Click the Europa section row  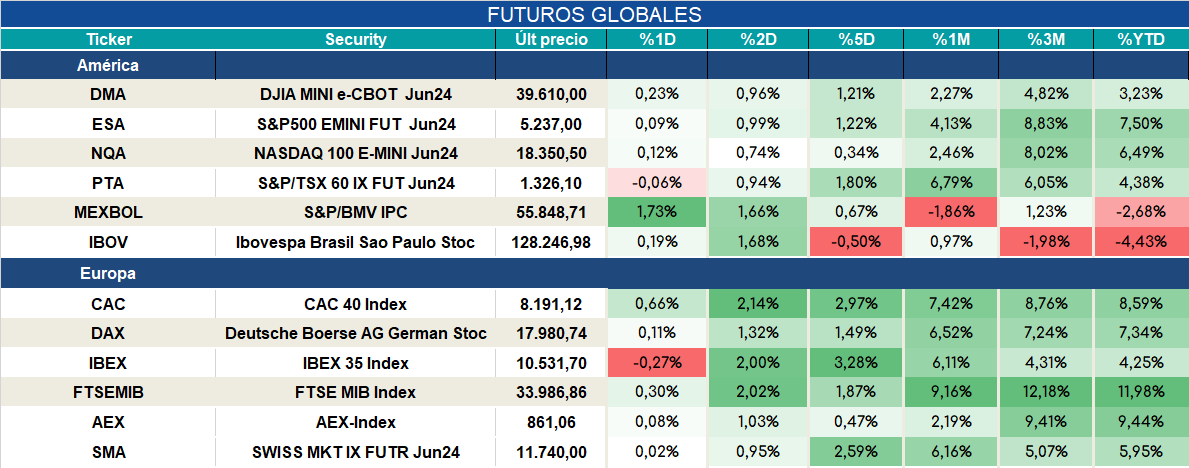coord(594,274)
